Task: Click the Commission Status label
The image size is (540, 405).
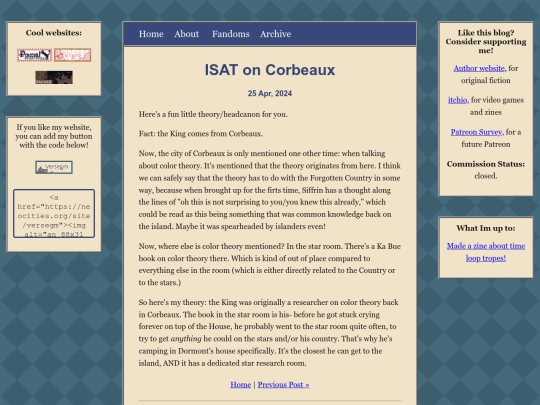Action: 486,164
